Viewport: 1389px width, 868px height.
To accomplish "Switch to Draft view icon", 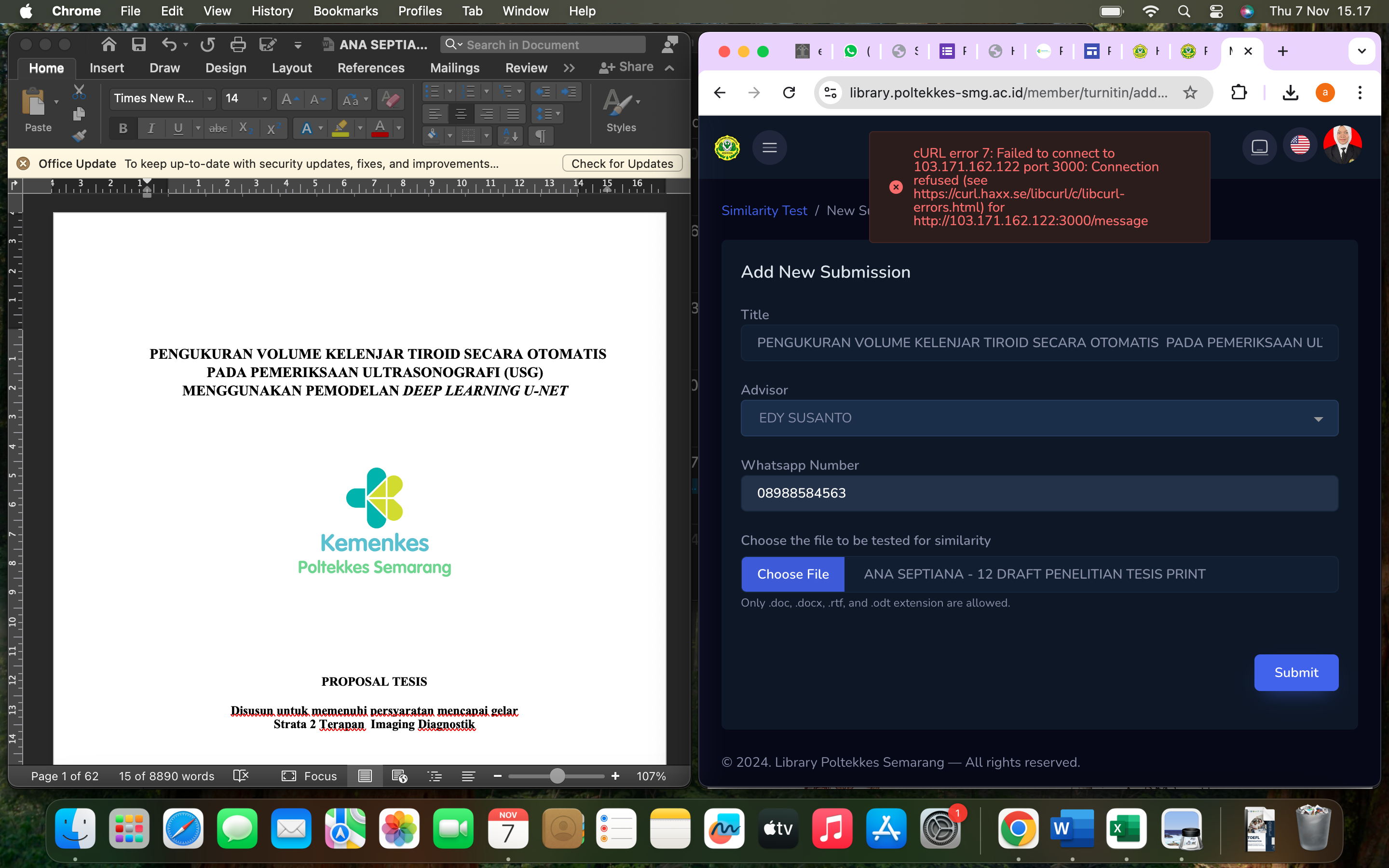I will pos(468,776).
